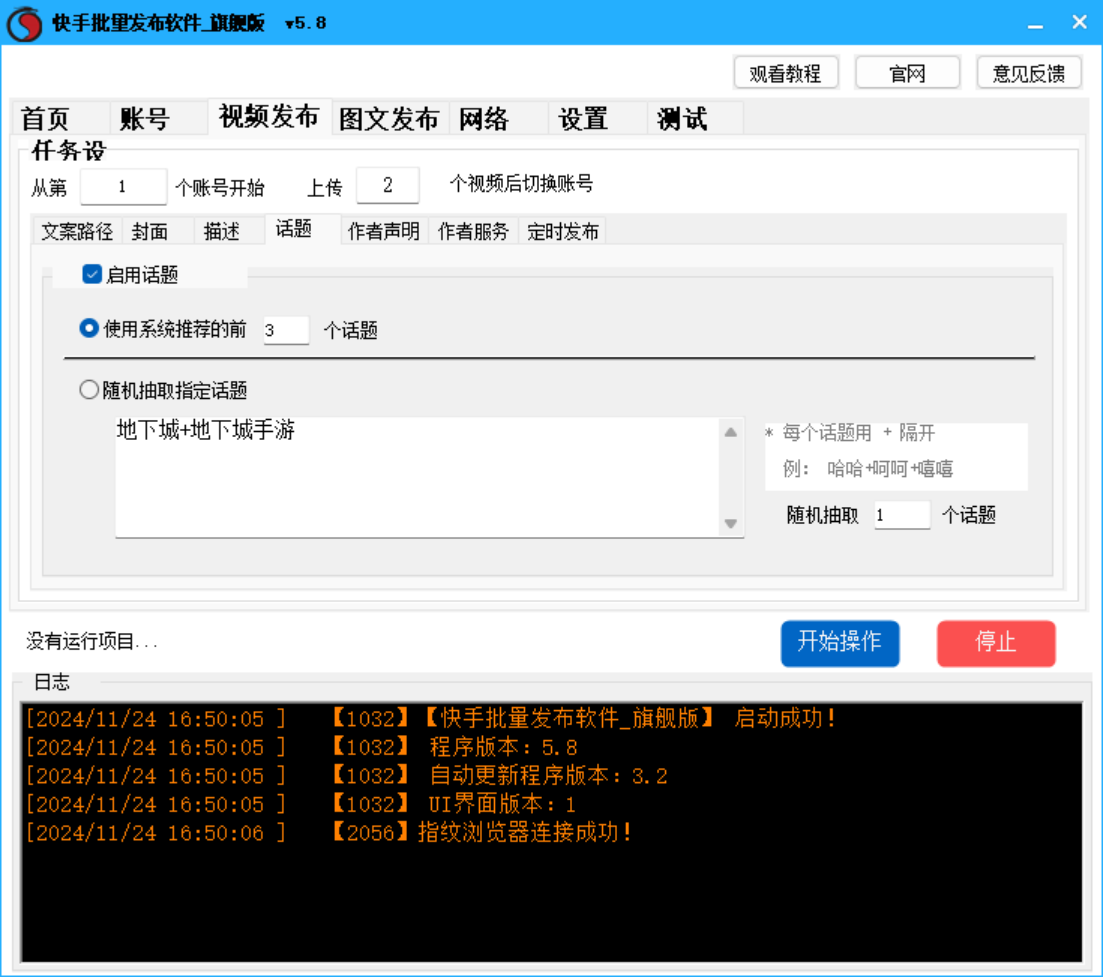Click the blue 开始操作 button
This screenshot has width=1103, height=977.
(840, 643)
